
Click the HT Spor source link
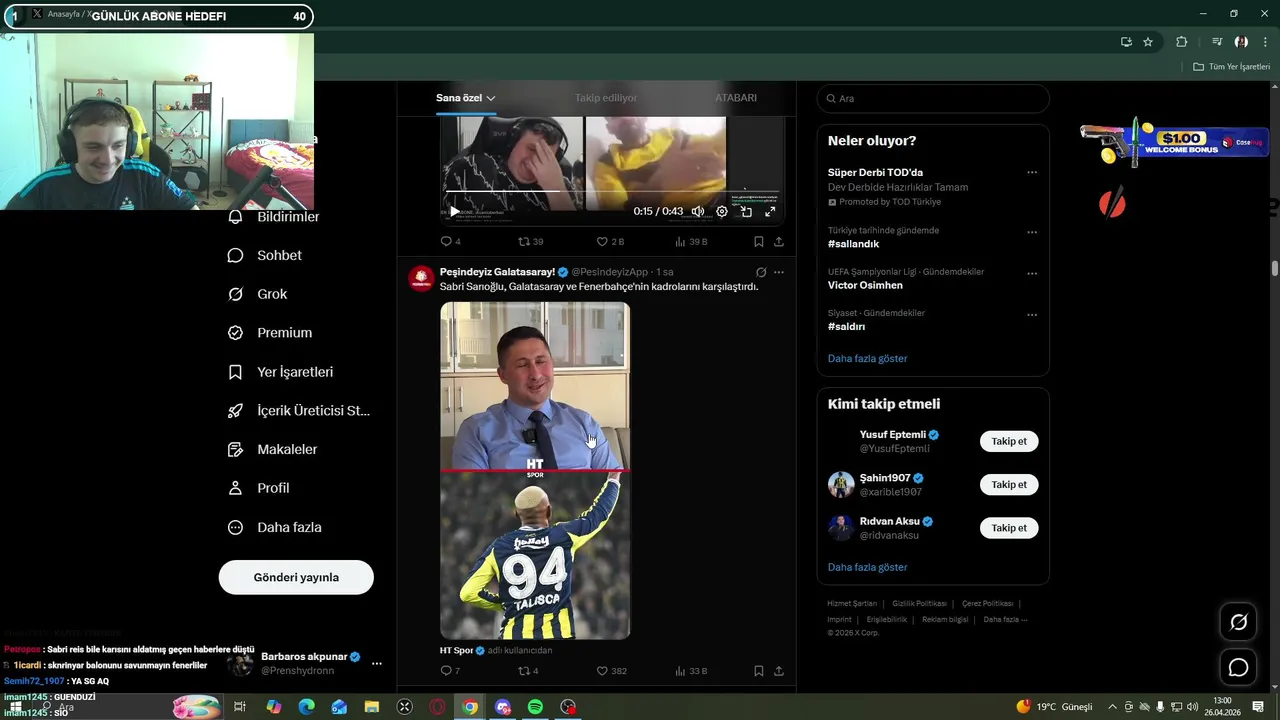point(456,650)
